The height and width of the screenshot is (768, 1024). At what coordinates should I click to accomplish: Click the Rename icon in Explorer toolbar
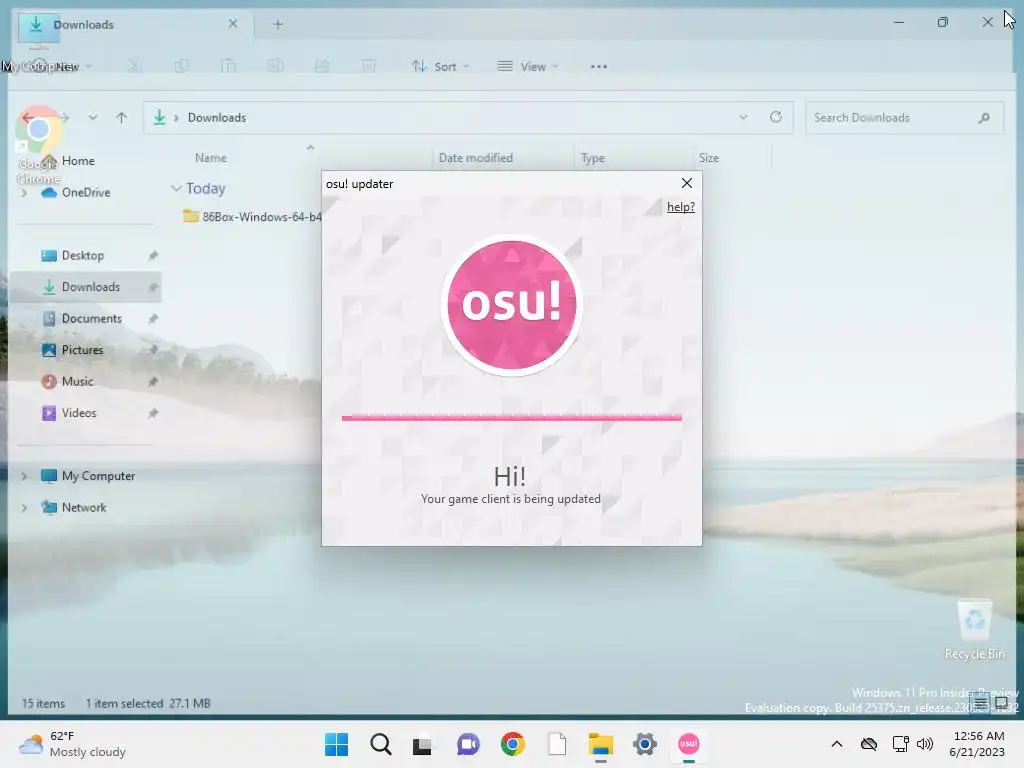[x=275, y=66]
